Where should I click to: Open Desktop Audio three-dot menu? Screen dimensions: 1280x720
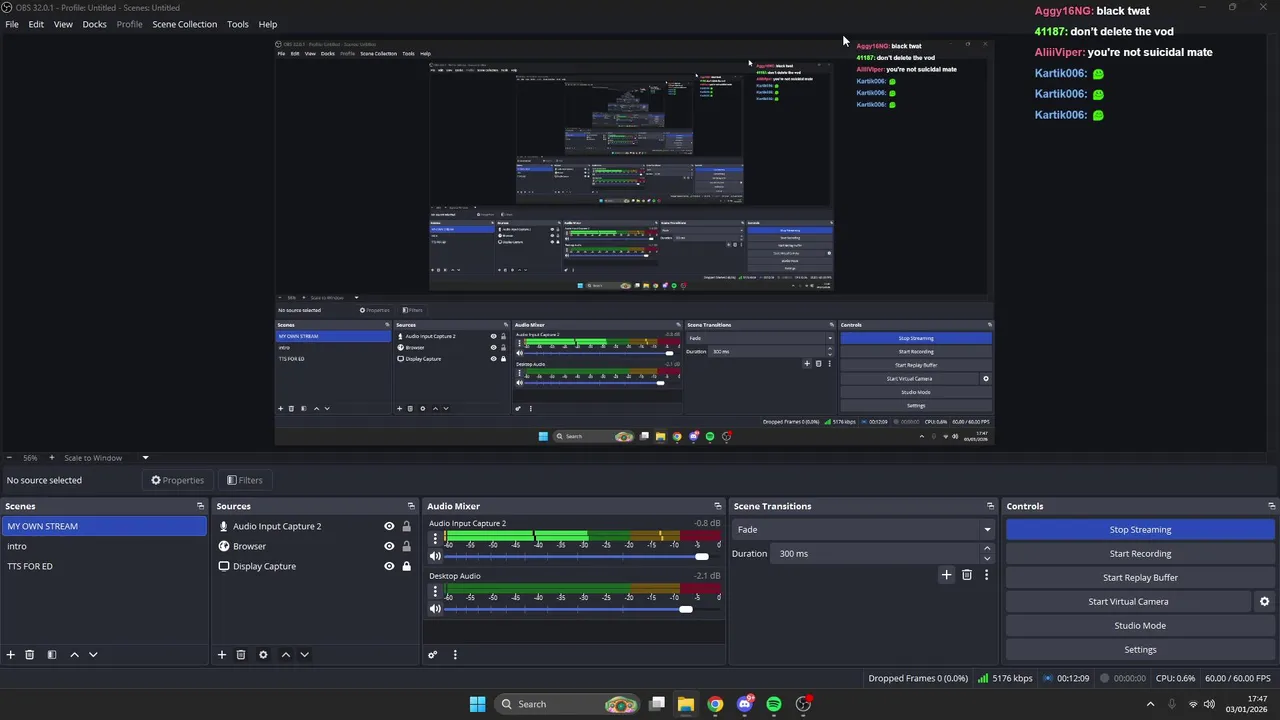pos(435,591)
